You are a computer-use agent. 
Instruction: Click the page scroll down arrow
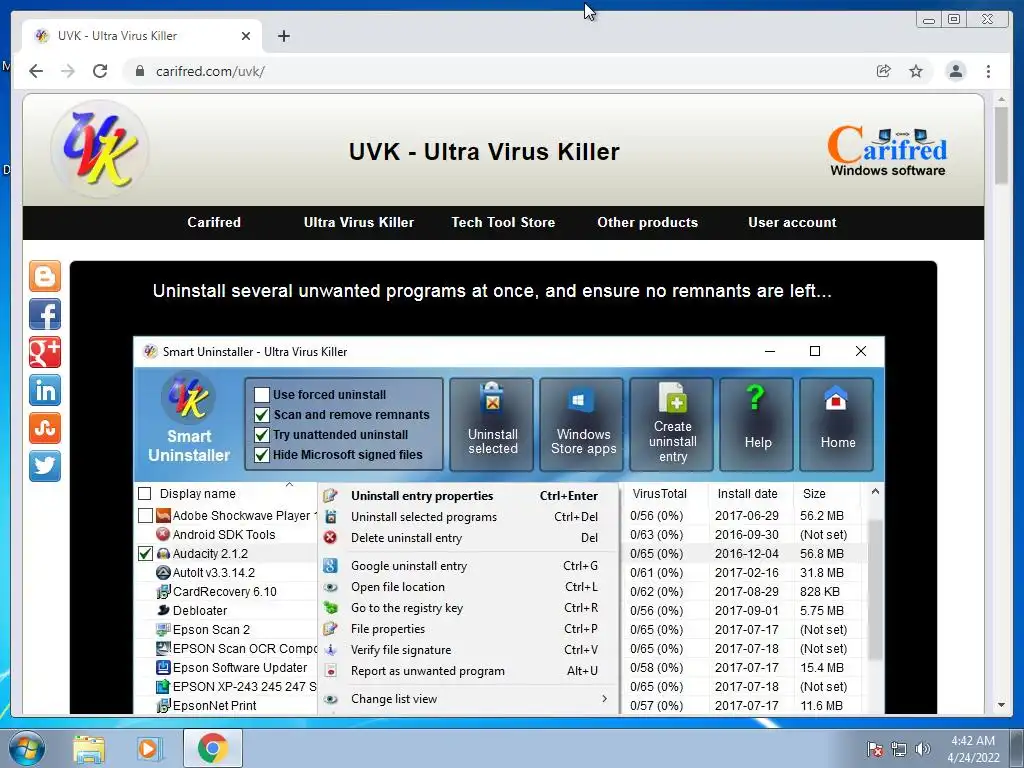tap(1001, 705)
